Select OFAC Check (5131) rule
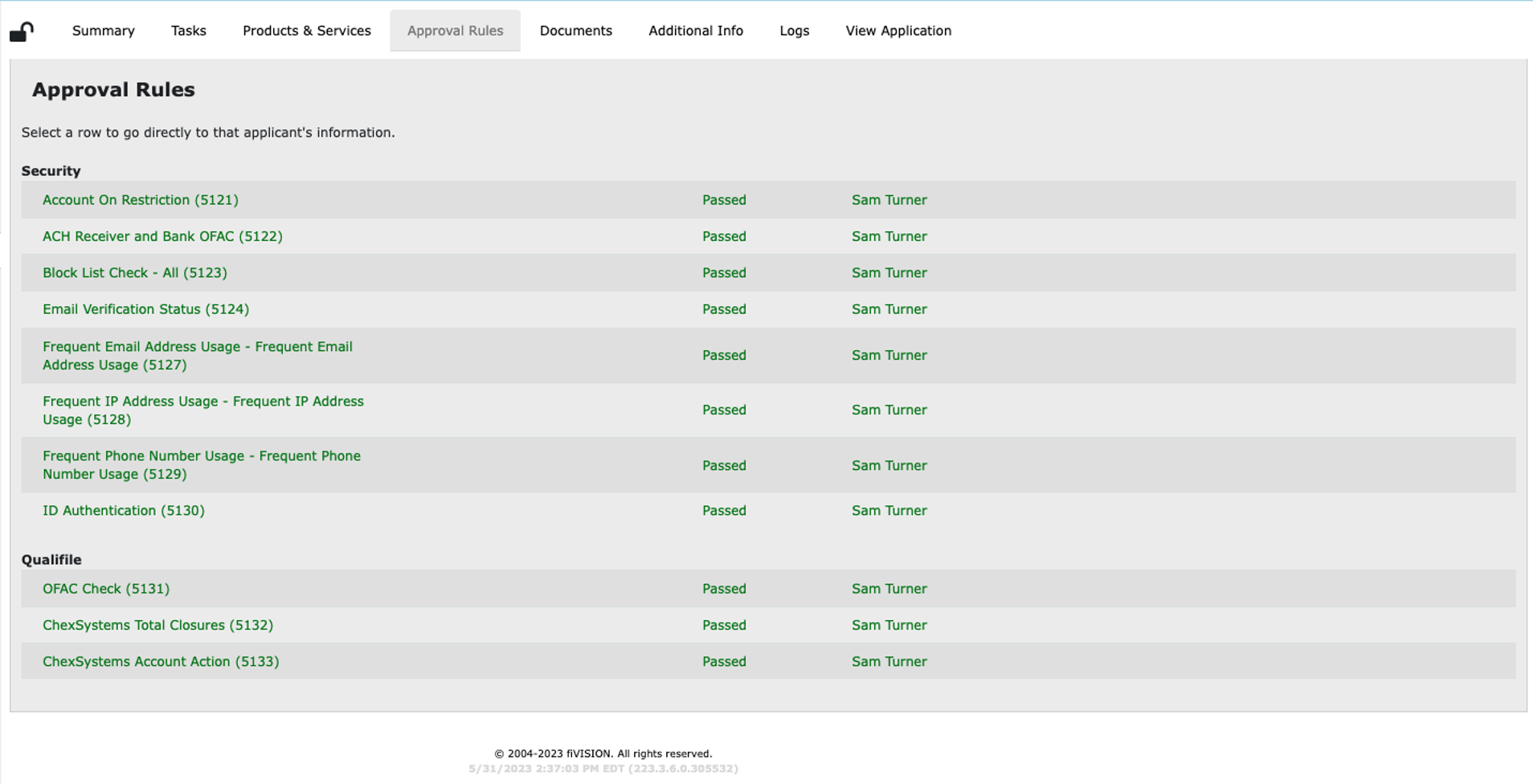Image resolution: width=1533 pixels, height=784 pixels. (106, 589)
